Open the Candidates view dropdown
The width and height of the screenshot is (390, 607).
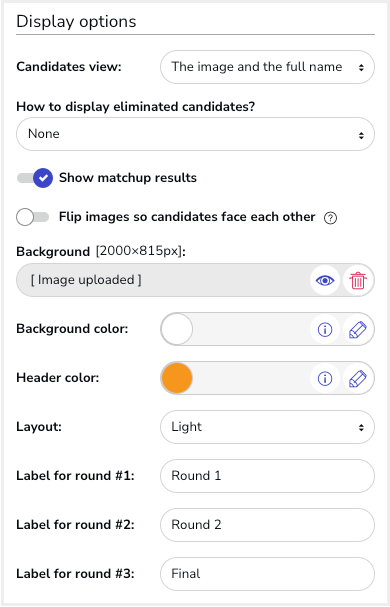point(267,67)
